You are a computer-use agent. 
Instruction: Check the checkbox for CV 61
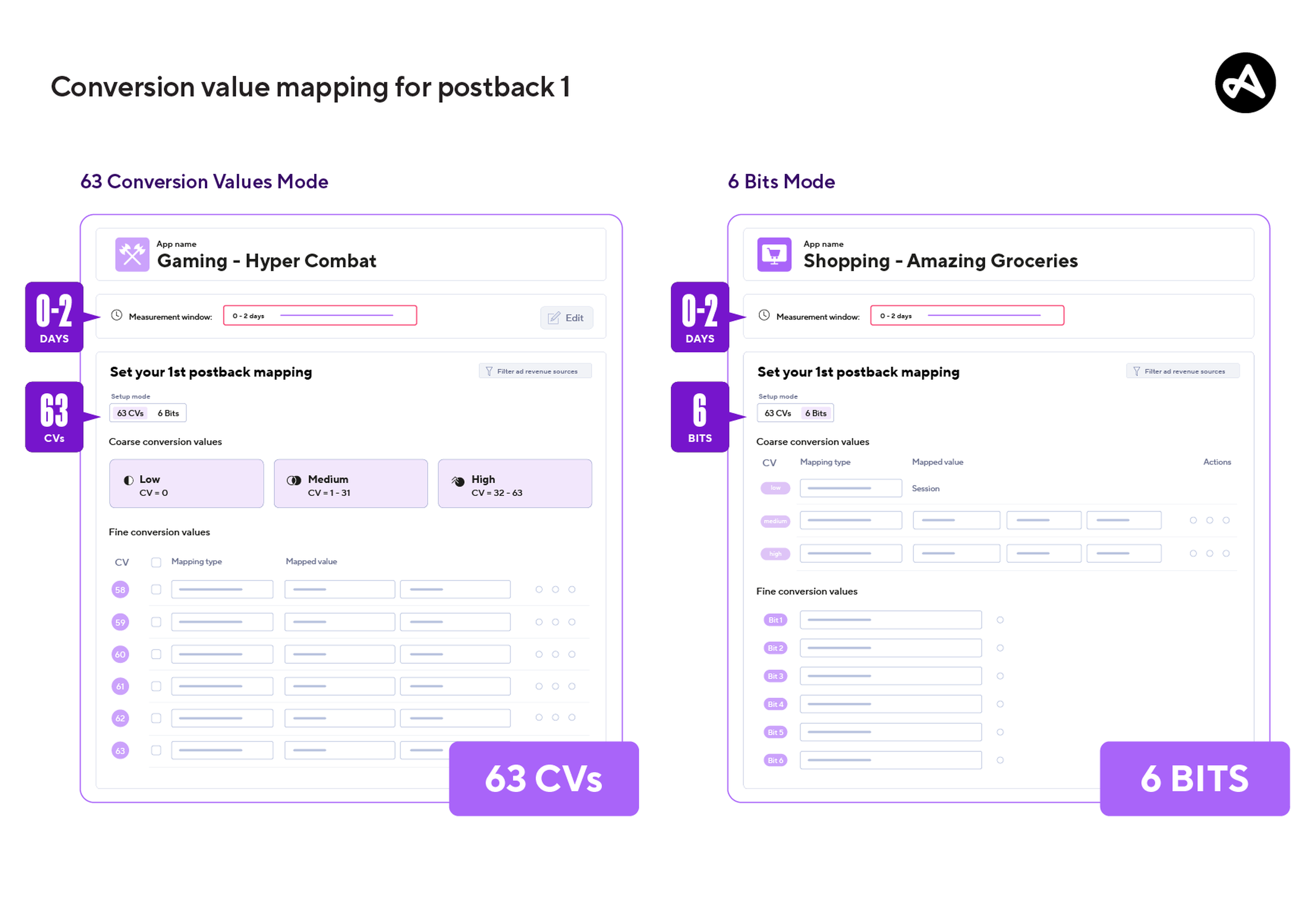[x=156, y=686]
